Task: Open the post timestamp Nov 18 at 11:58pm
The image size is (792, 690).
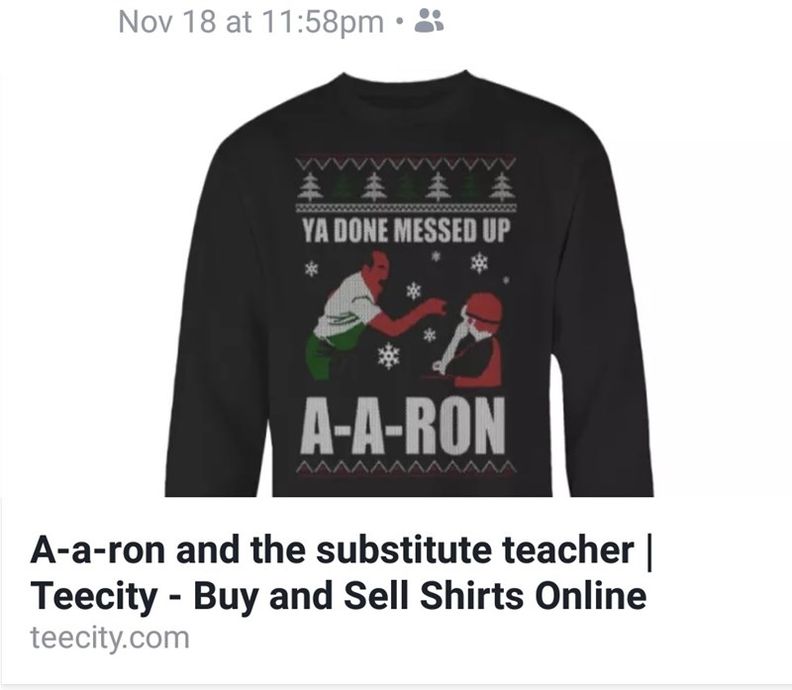Action: click(x=251, y=22)
